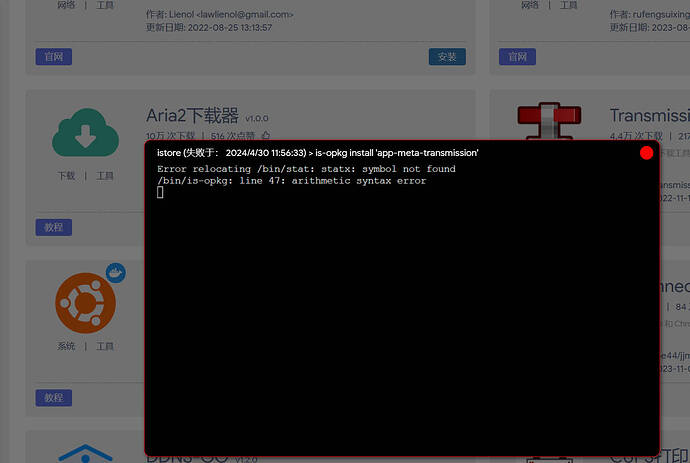Click the thumbs-up icon next to 516 likes

(265, 136)
